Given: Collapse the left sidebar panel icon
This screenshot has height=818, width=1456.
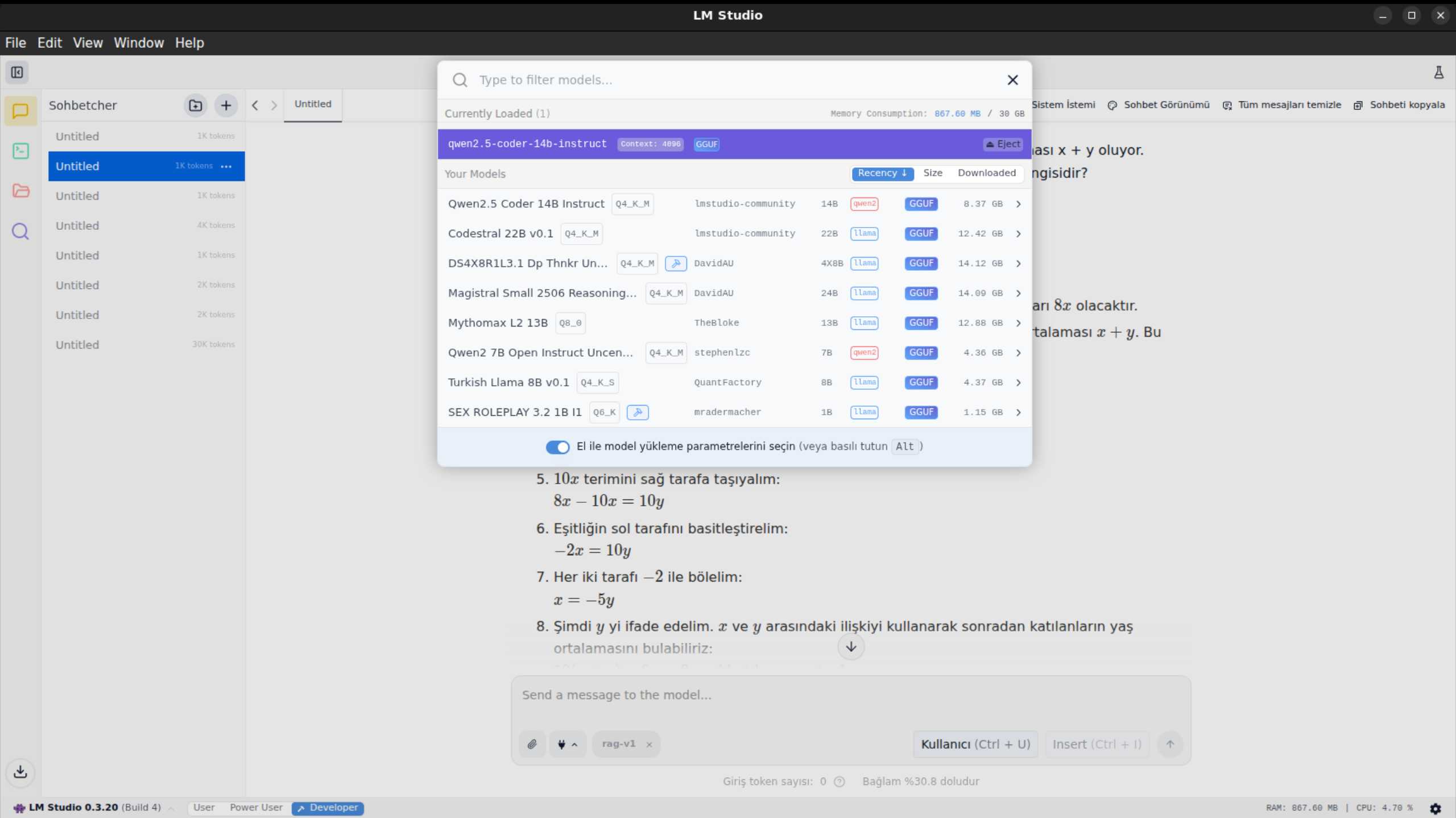Looking at the screenshot, I should 17,72.
